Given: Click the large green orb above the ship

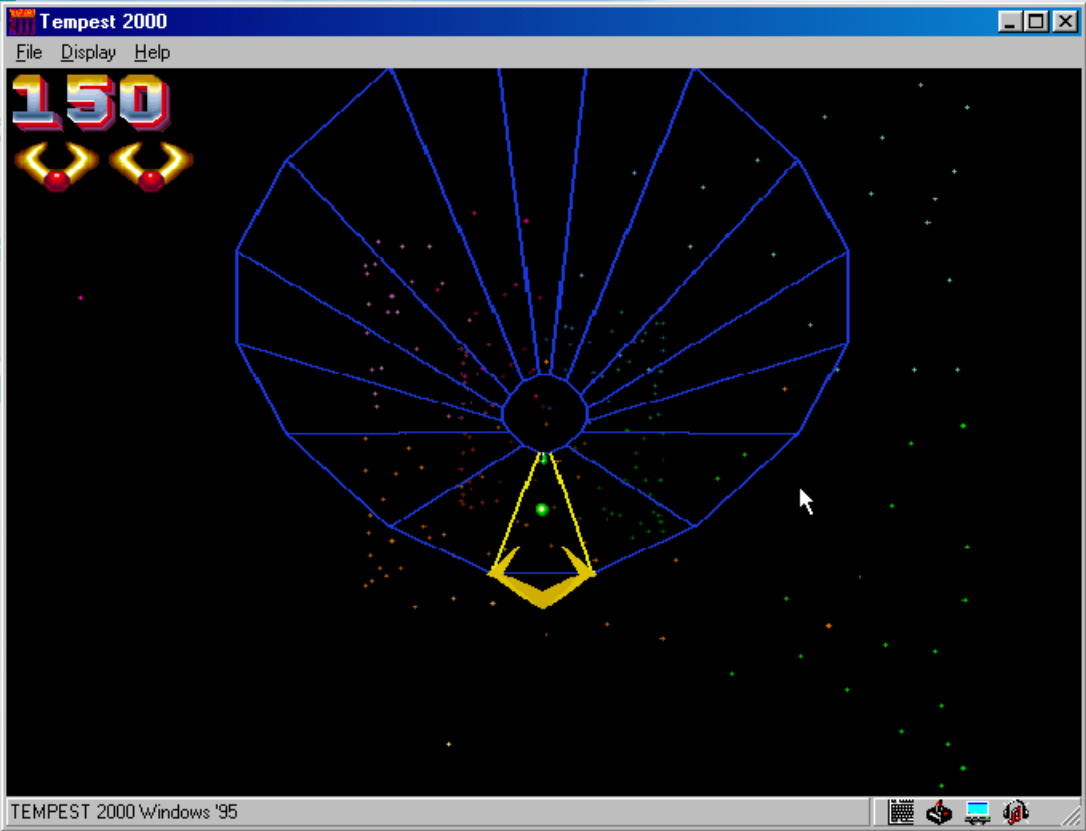Looking at the screenshot, I should pos(542,510).
